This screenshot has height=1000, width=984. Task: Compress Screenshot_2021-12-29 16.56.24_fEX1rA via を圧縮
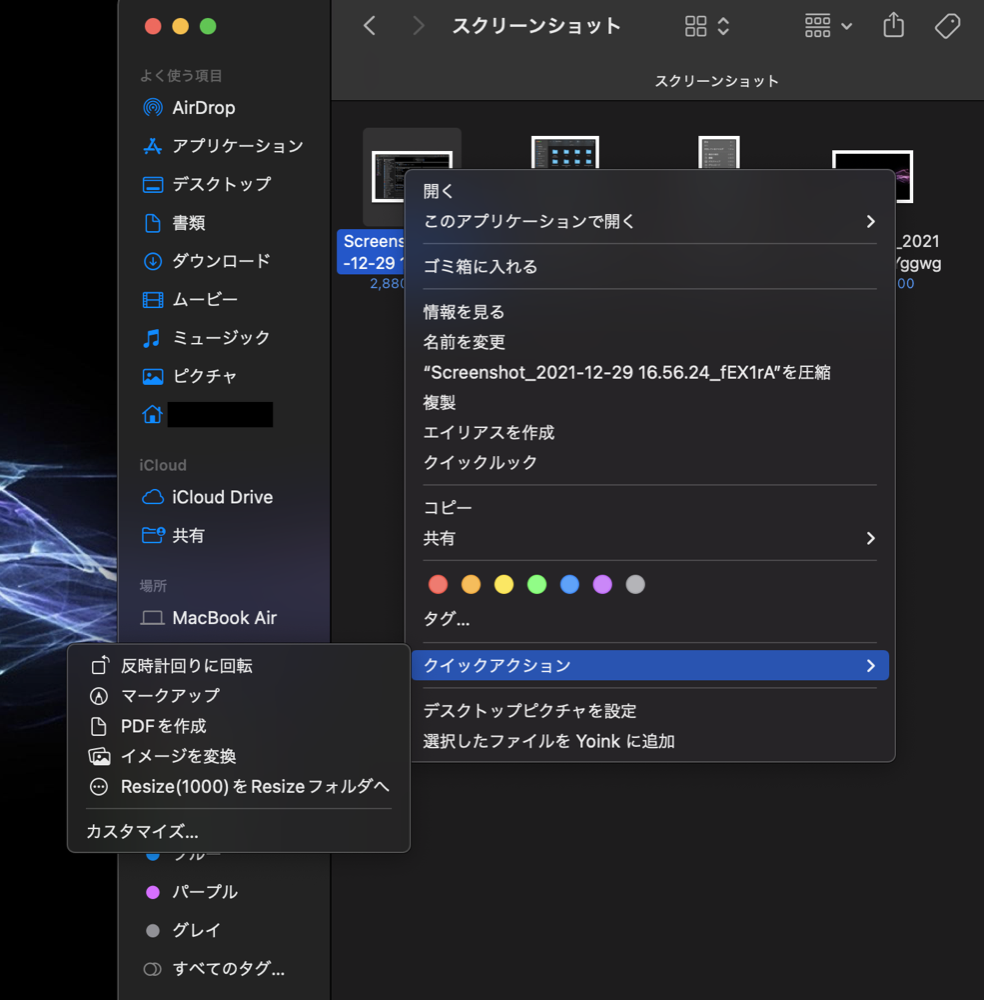click(650, 372)
